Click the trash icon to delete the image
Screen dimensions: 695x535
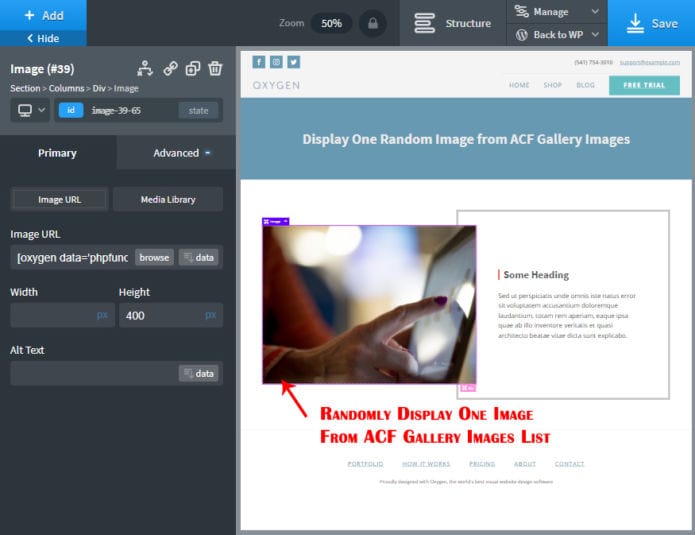tap(214, 69)
